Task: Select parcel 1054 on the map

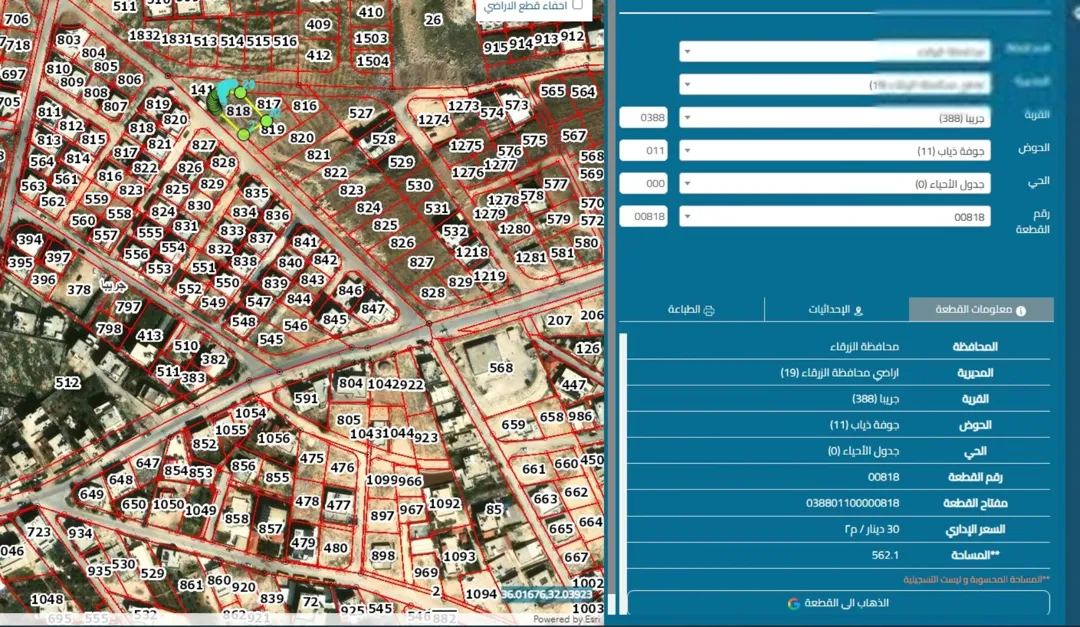Action: [x=251, y=413]
